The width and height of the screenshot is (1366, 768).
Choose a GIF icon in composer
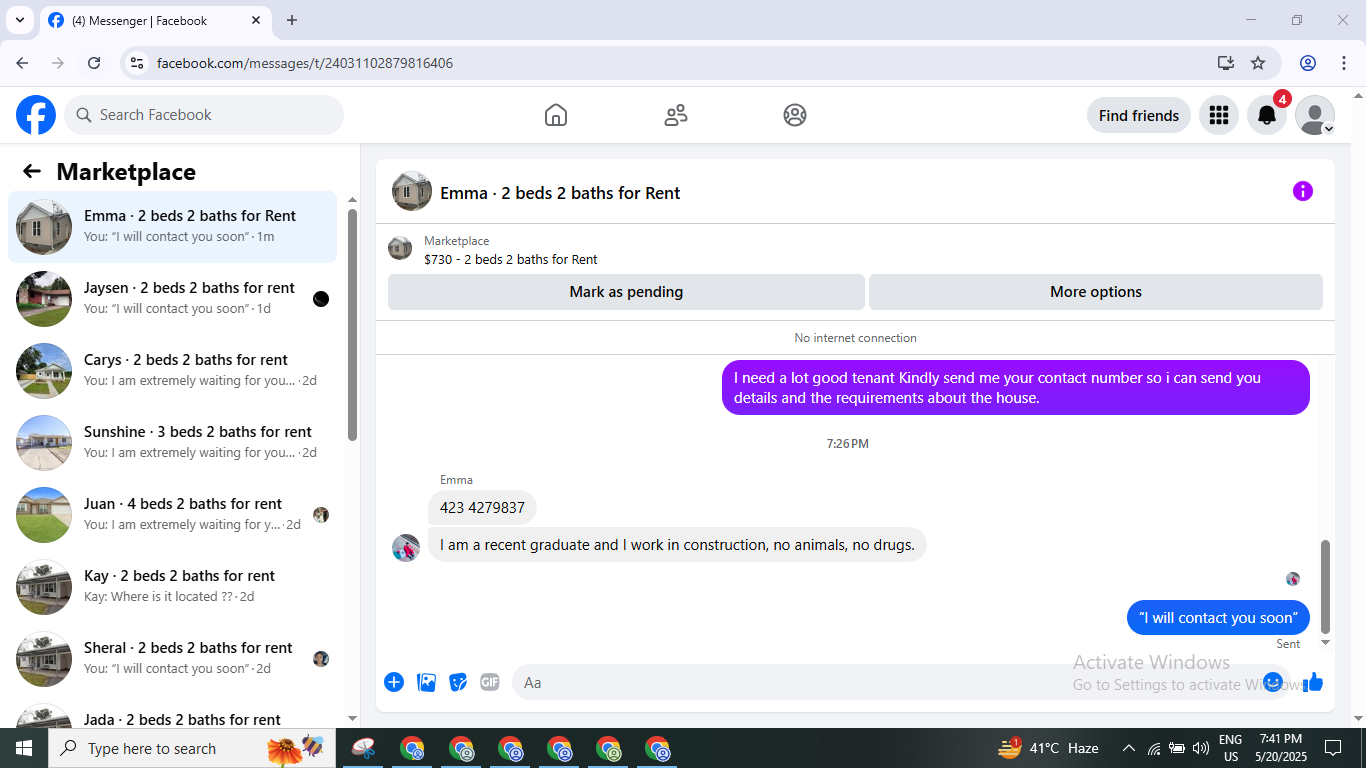[x=489, y=682]
